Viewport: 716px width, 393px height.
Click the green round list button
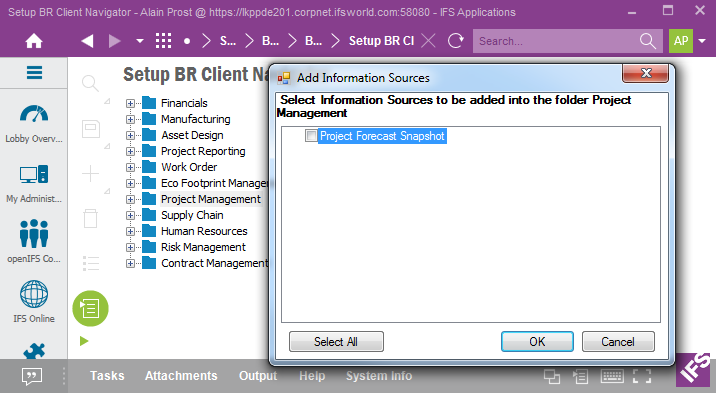click(x=90, y=309)
